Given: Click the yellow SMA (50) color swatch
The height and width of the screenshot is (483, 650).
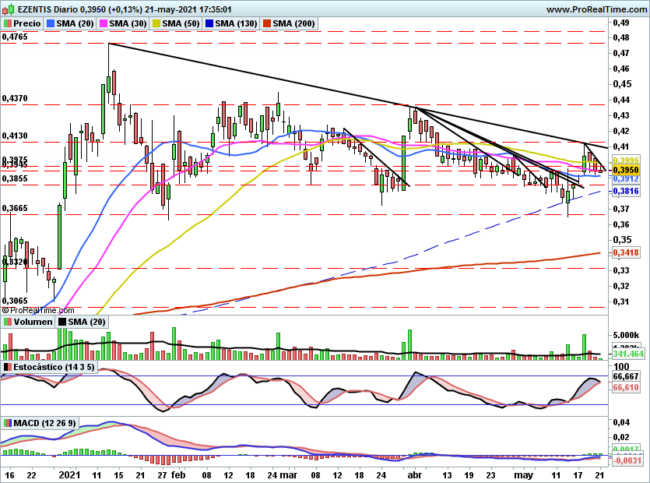Looking at the screenshot, I should point(157,24).
